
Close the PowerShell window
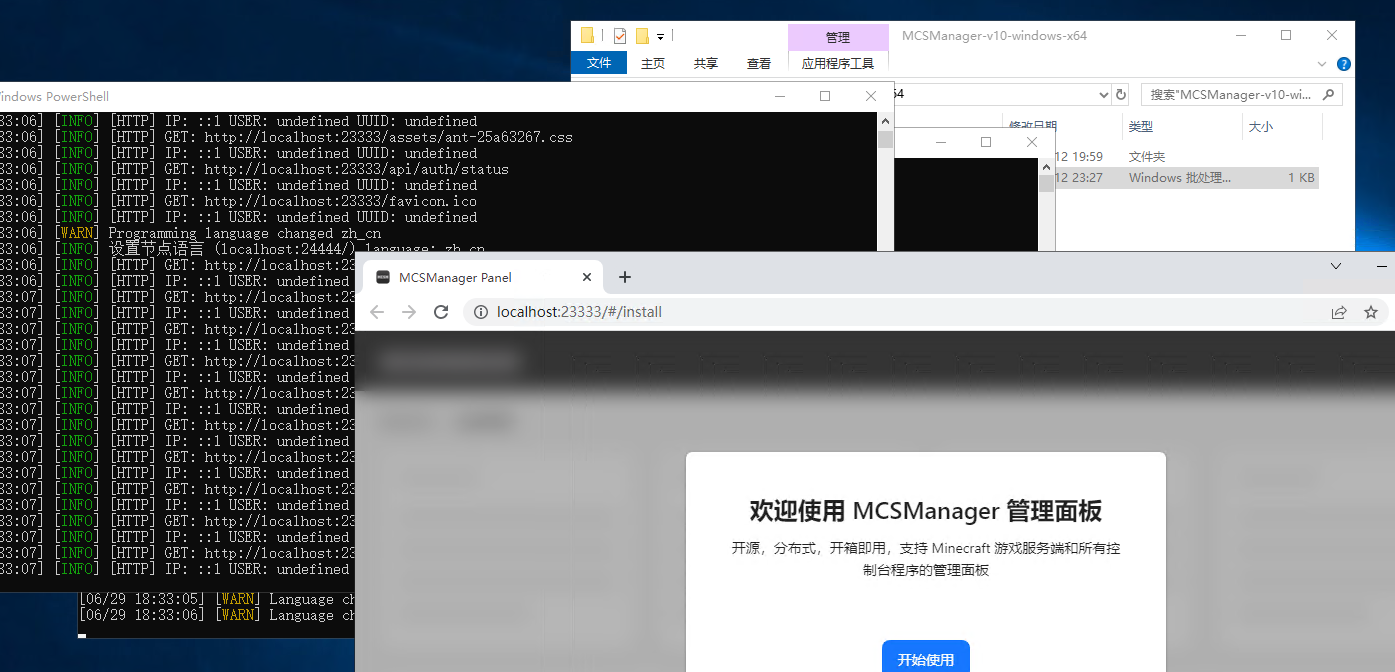[x=871, y=96]
